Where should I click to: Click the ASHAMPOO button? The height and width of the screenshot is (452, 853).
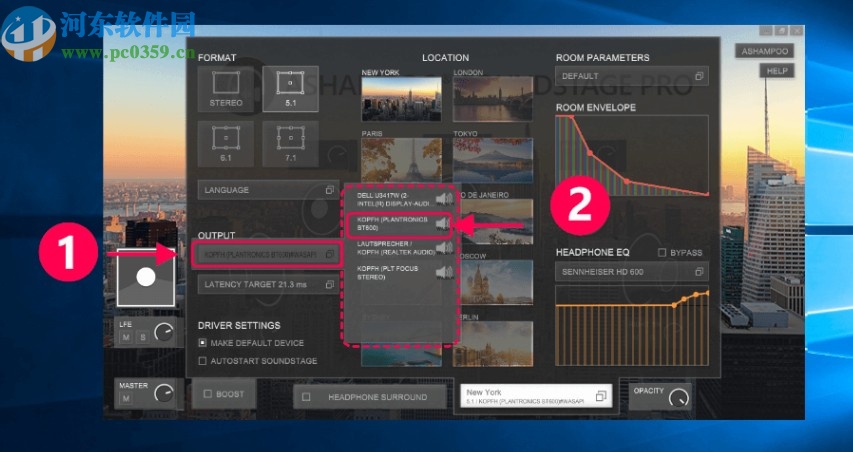pos(764,51)
